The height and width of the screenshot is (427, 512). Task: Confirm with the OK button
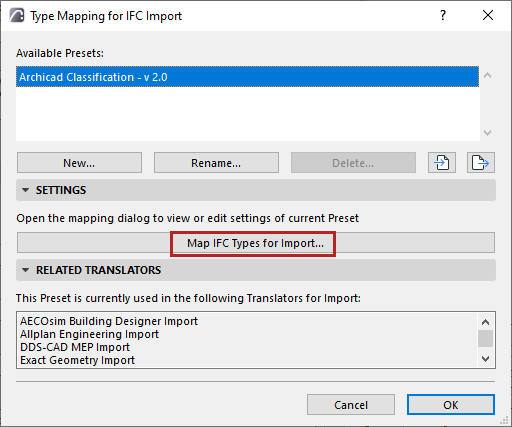click(x=451, y=405)
